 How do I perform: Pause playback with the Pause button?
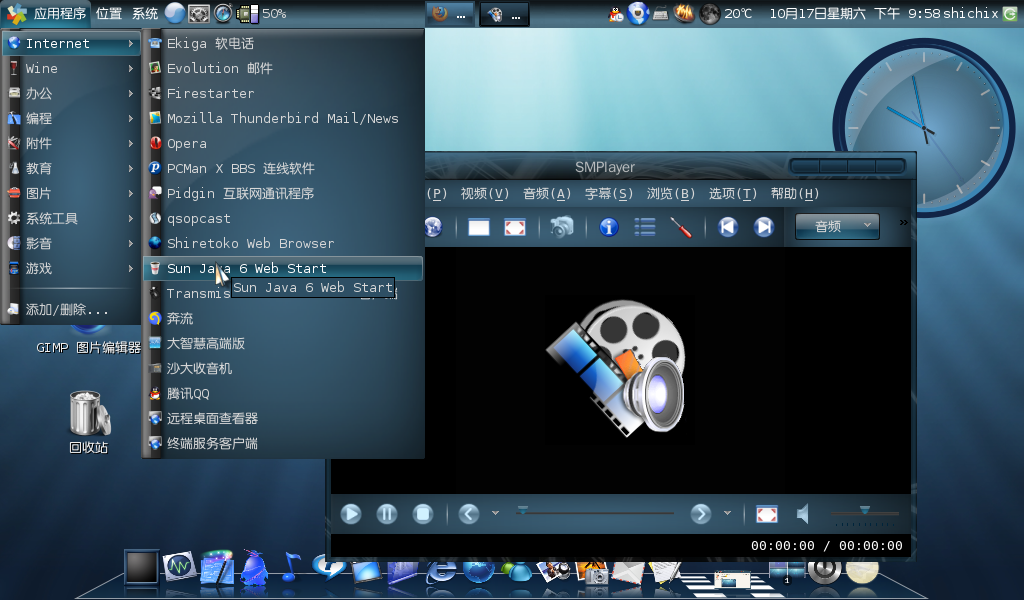click(387, 514)
